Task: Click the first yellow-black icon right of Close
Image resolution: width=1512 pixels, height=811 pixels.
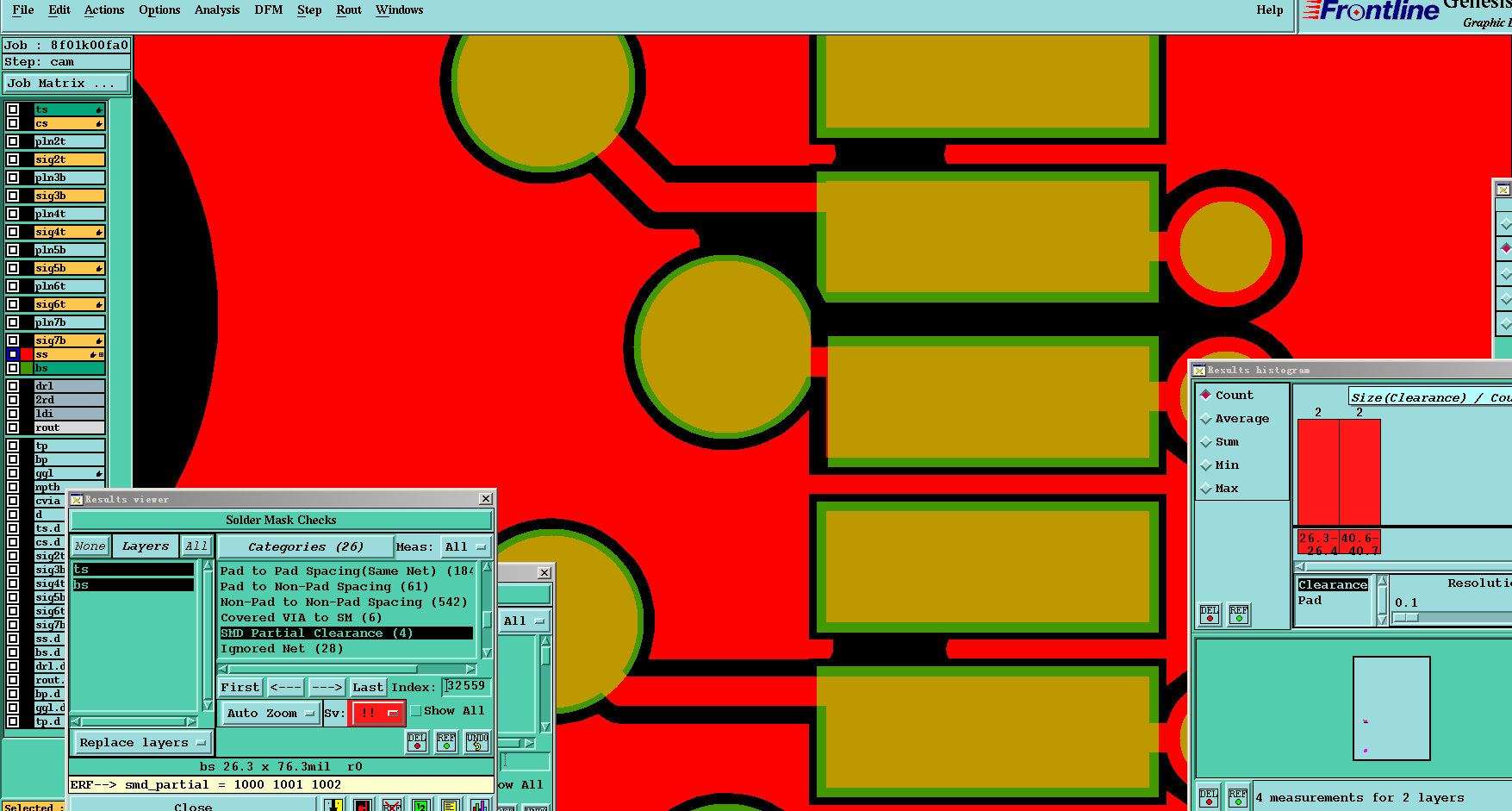Action: tap(334, 806)
